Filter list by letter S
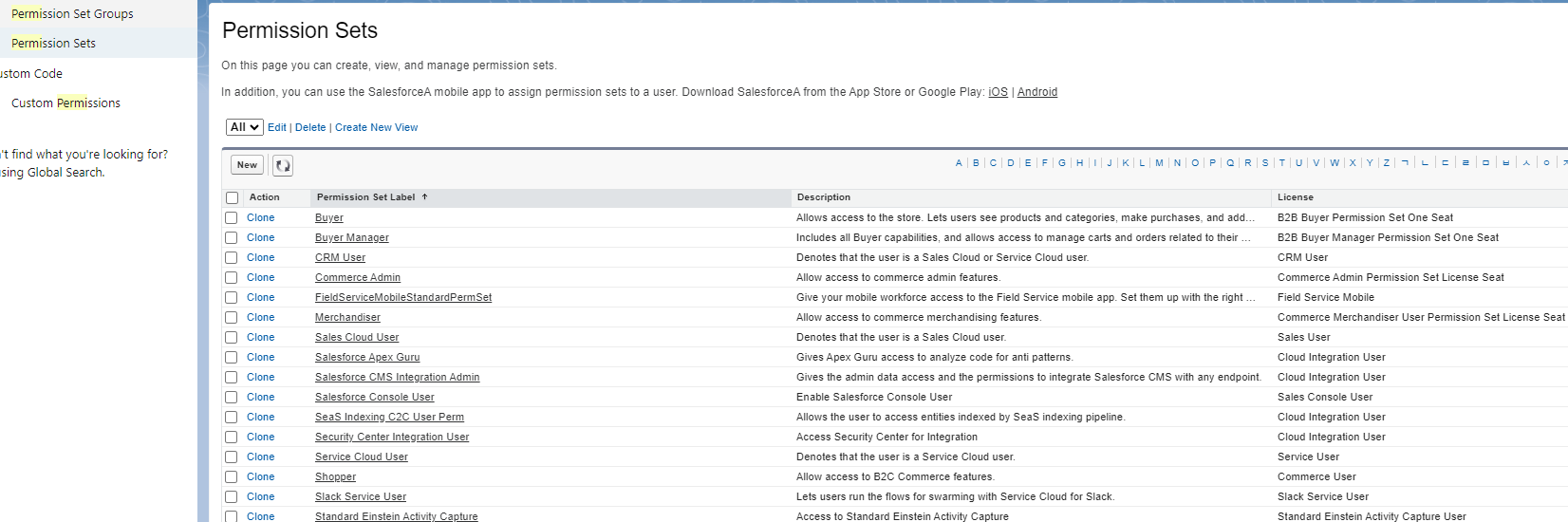1568x522 pixels. click(x=1264, y=163)
